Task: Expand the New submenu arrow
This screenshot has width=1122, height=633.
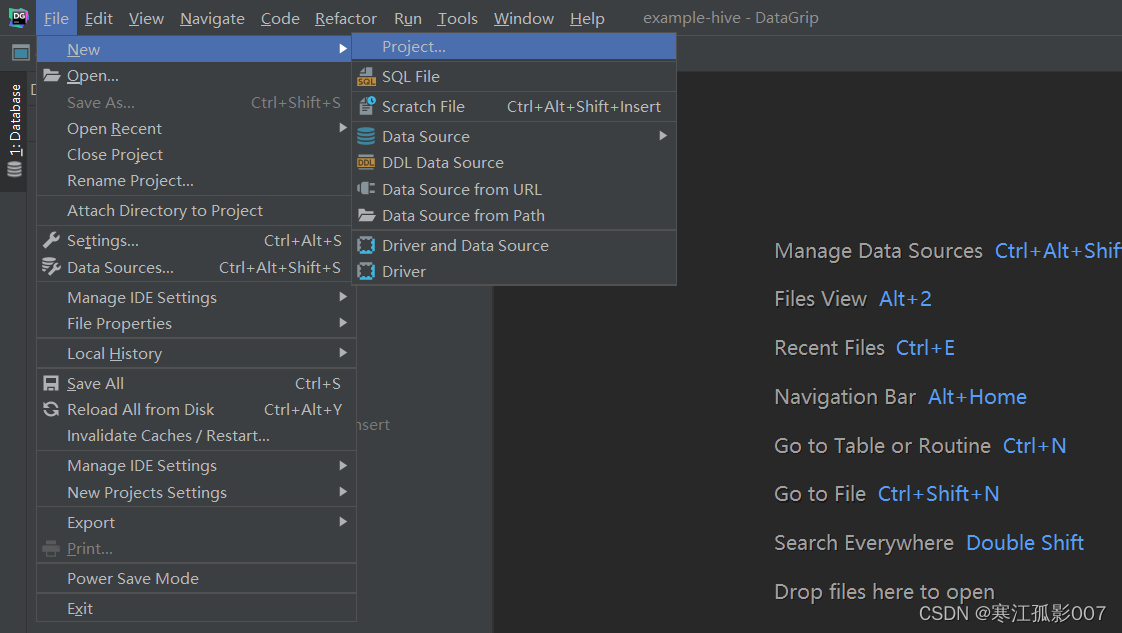Action: coord(343,48)
